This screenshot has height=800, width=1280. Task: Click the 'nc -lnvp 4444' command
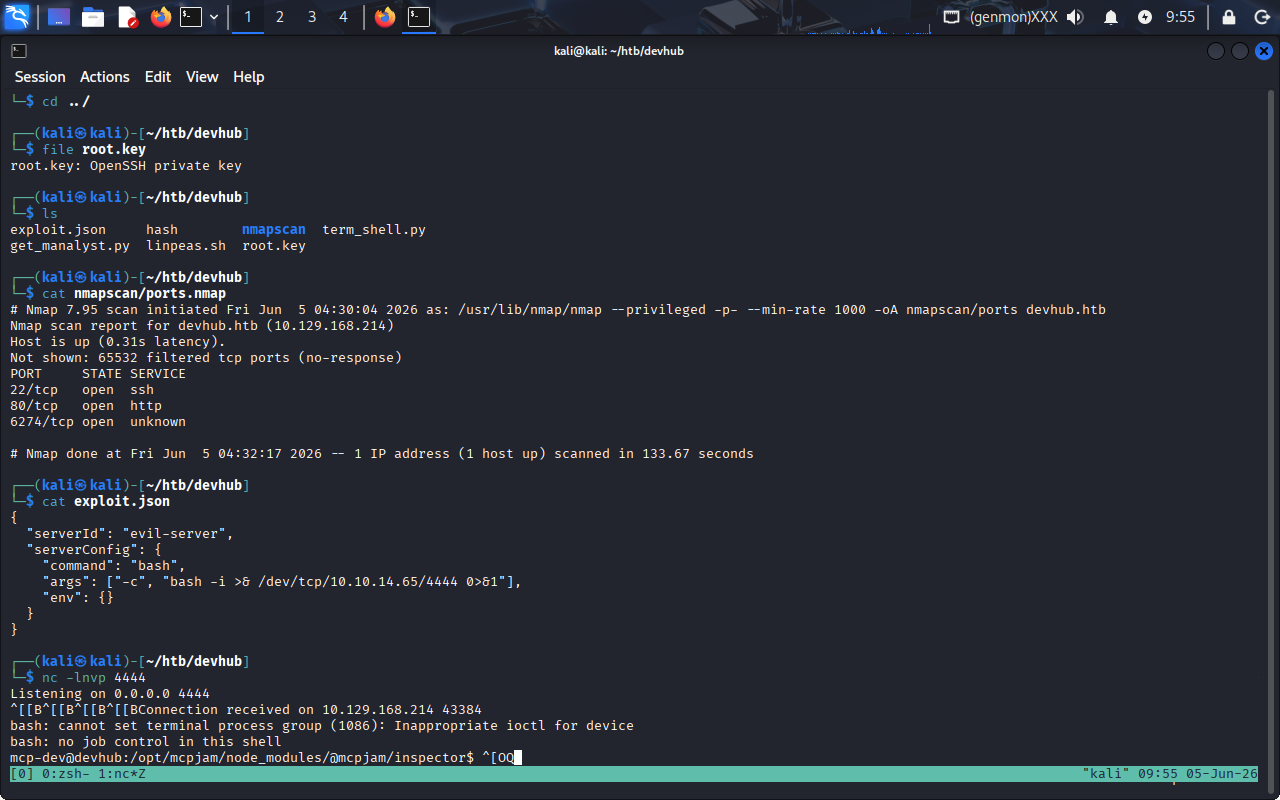pos(94,678)
